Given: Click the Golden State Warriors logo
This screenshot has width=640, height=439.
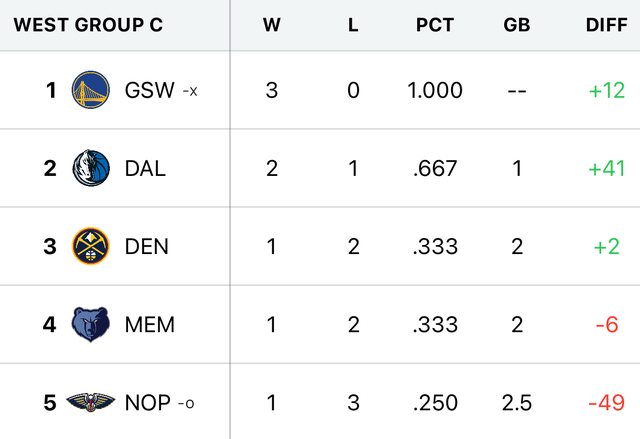Looking at the screenshot, I should [90, 90].
